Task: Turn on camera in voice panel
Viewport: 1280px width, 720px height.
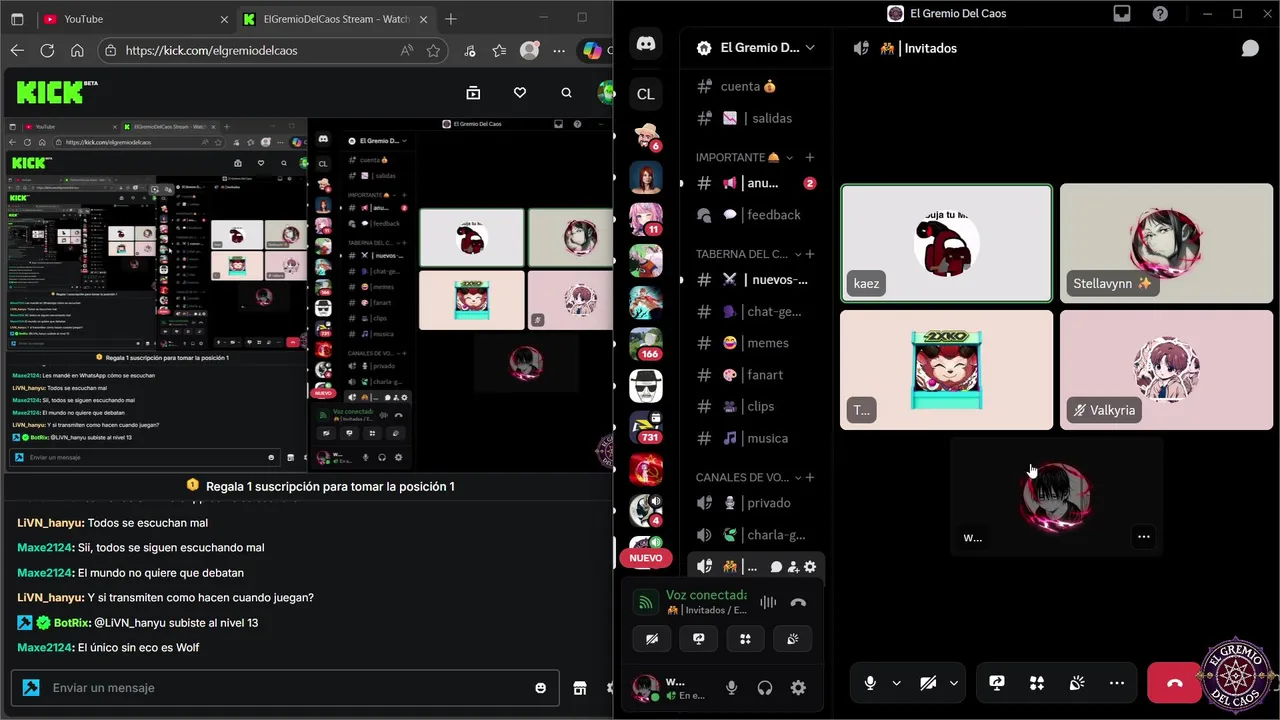Action: (x=652, y=639)
